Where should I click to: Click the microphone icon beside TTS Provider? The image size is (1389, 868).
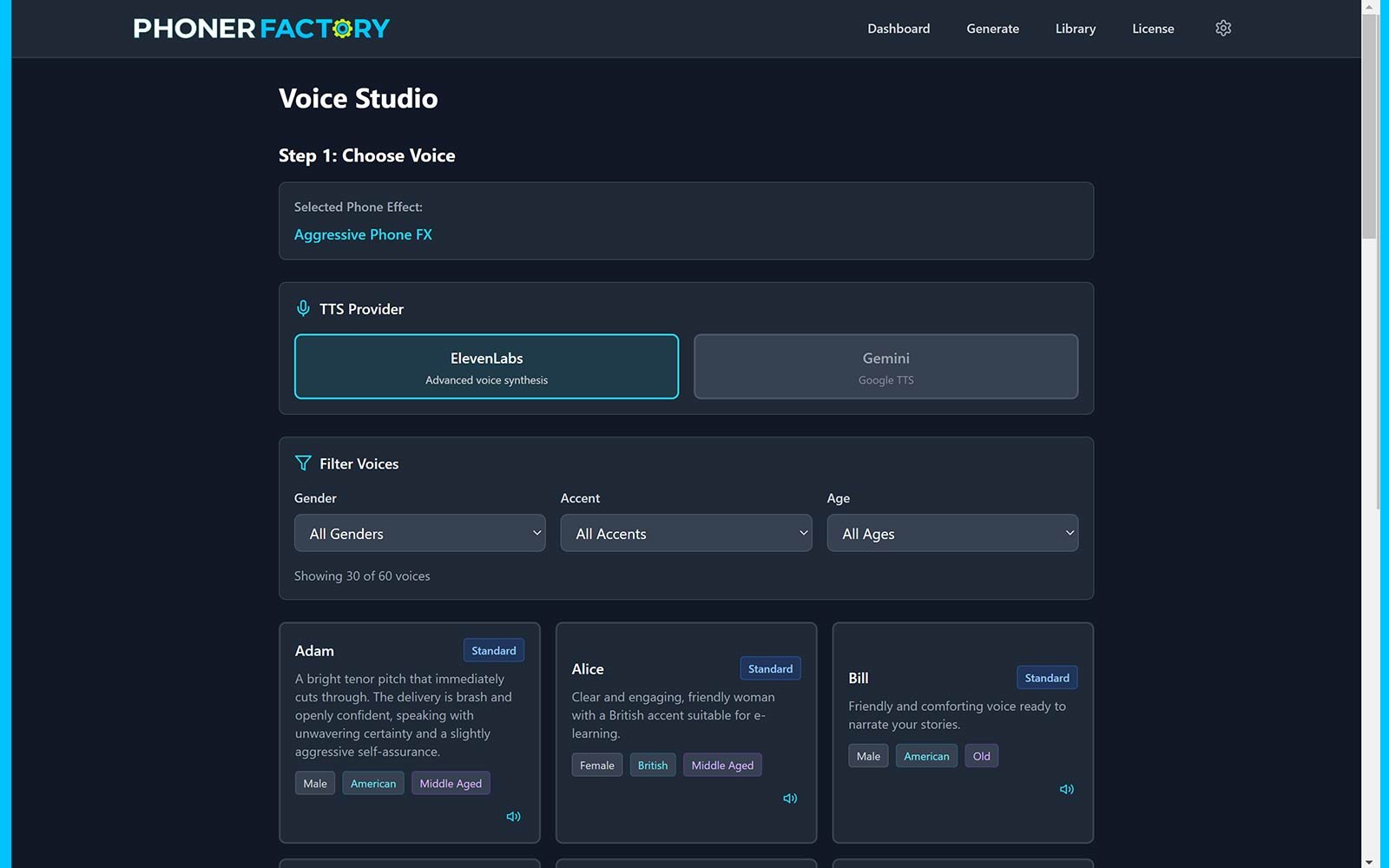(303, 308)
